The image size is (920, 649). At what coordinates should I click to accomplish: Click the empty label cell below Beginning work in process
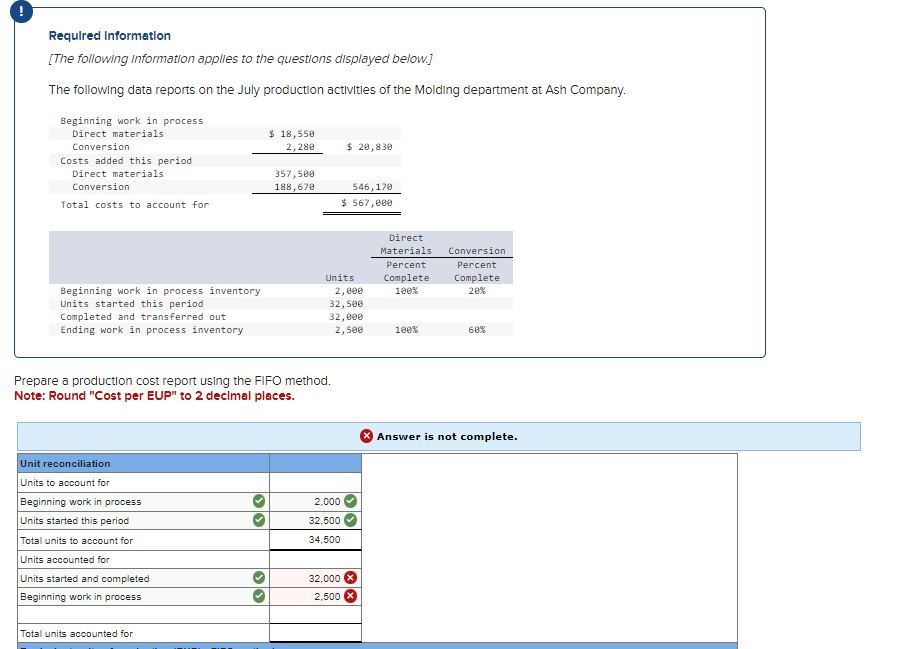144,614
